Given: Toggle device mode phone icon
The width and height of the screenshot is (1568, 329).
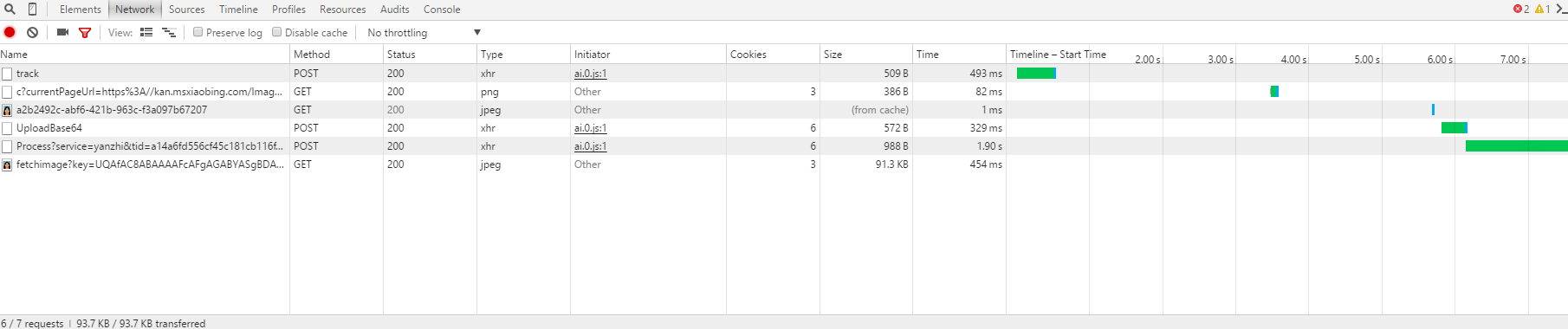Looking at the screenshot, I should click(x=32, y=10).
